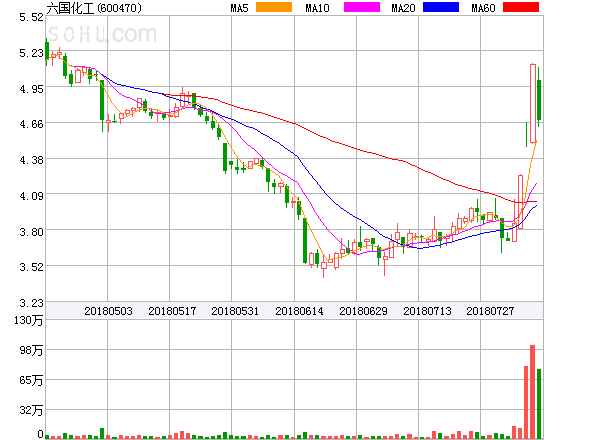Click the 20180629 date marker

pyautogui.click(x=363, y=311)
